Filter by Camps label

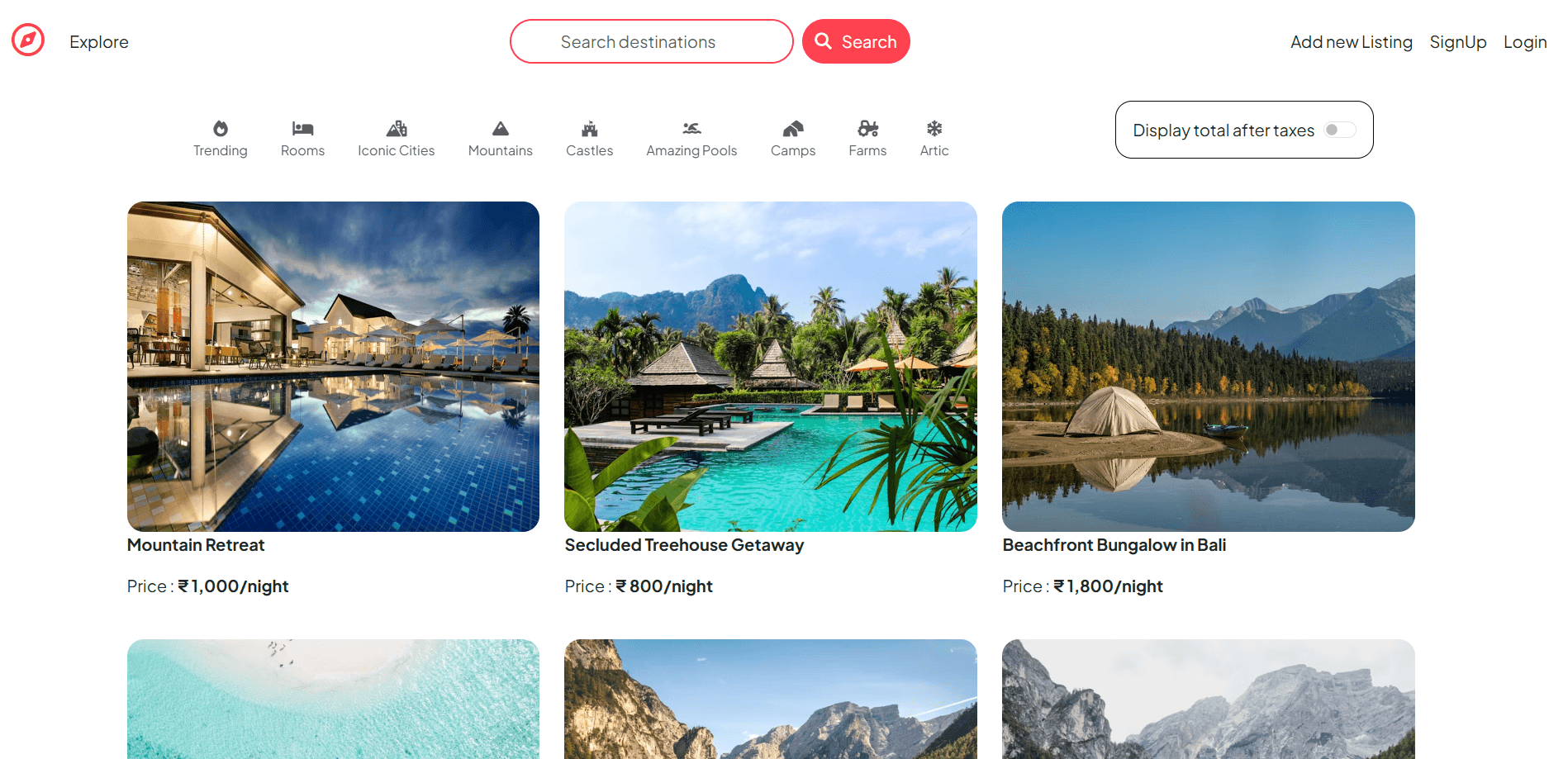click(793, 150)
